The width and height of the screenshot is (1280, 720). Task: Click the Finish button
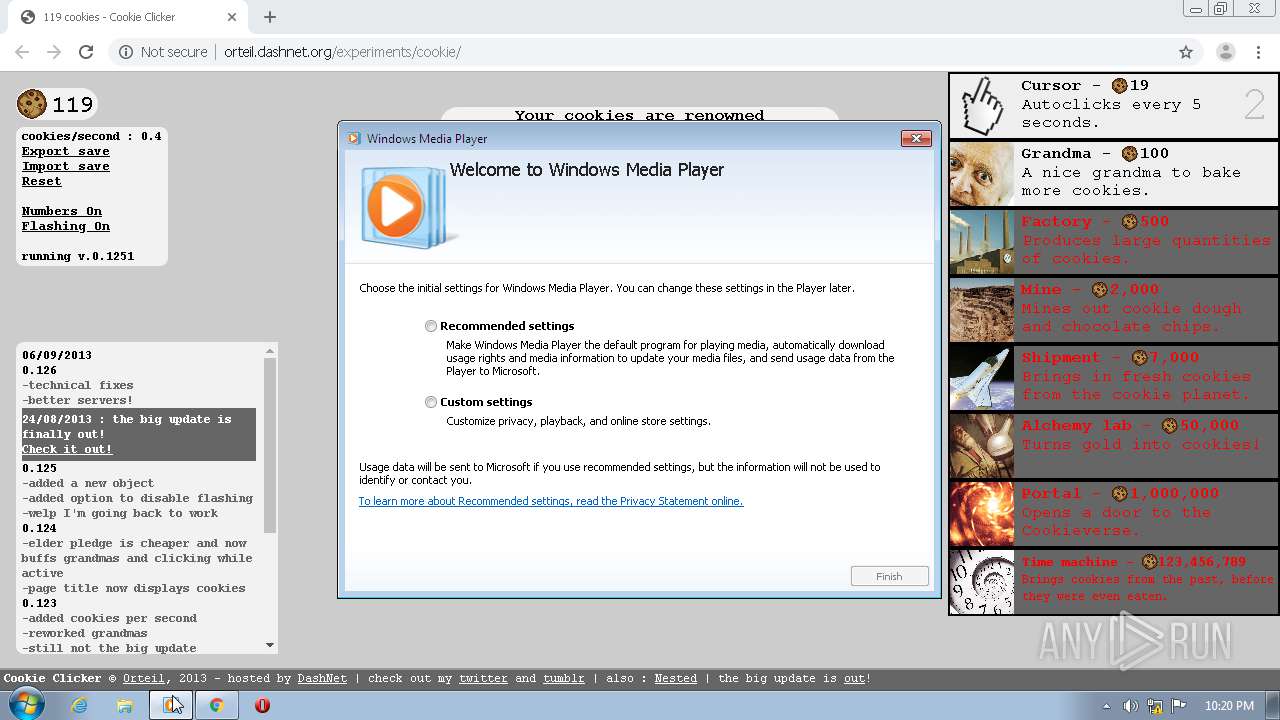click(889, 576)
